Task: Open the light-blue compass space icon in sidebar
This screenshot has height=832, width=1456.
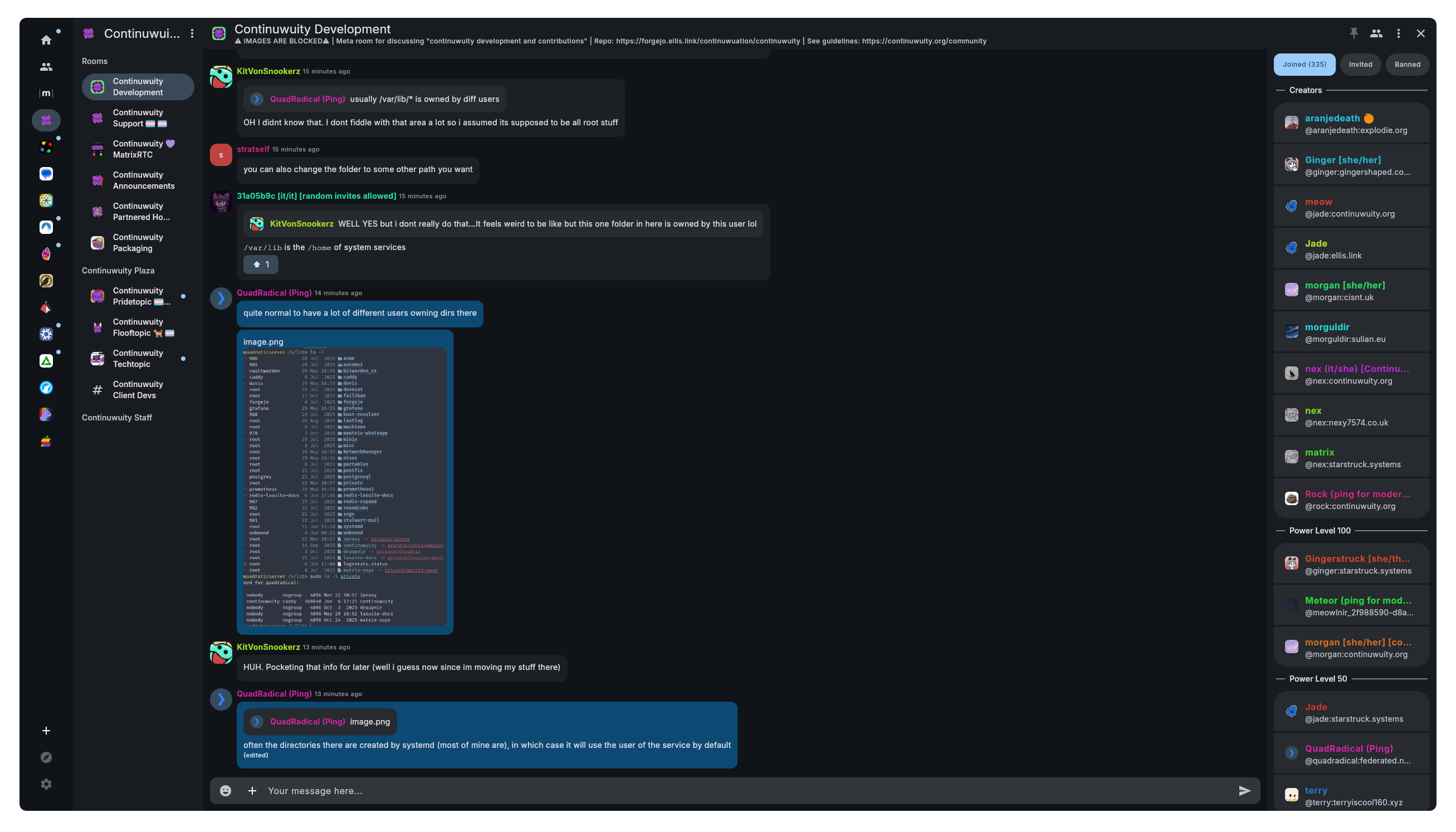Action: pyautogui.click(x=46, y=388)
